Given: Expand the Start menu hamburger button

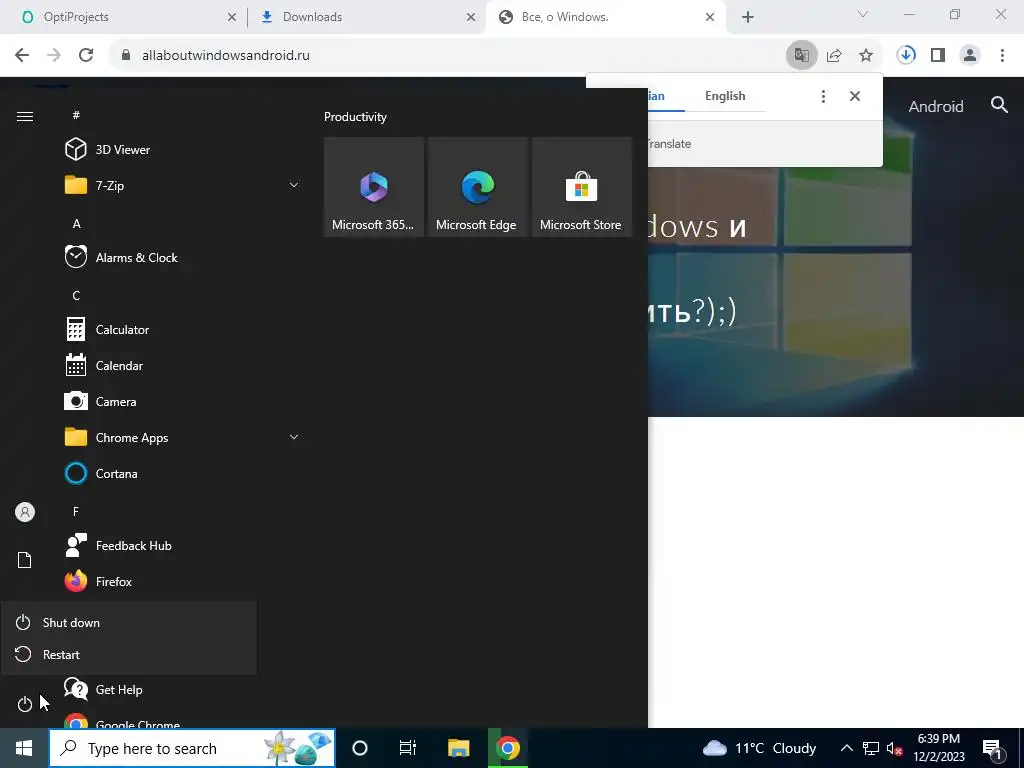Looking at the screenshot, I should (x=25, y=116).
